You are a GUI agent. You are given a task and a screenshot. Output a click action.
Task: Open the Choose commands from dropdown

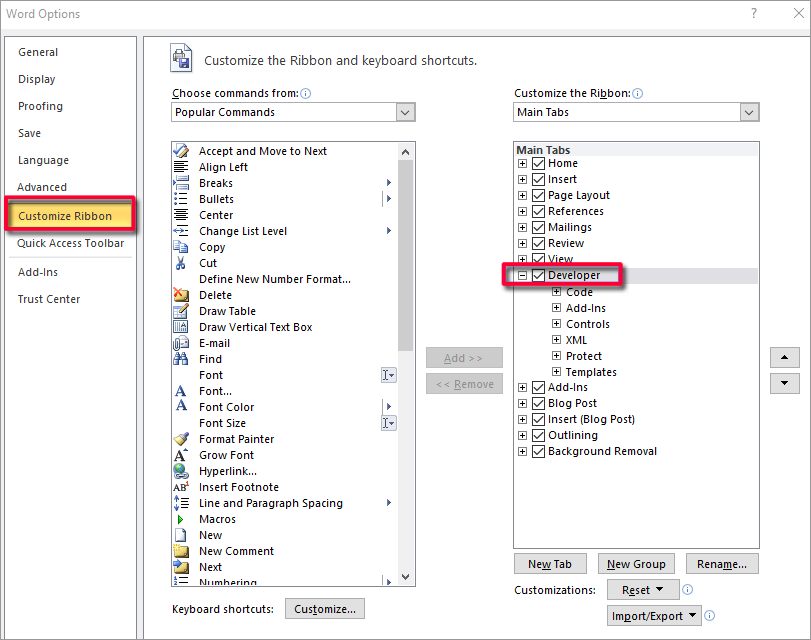coord(406,112)
